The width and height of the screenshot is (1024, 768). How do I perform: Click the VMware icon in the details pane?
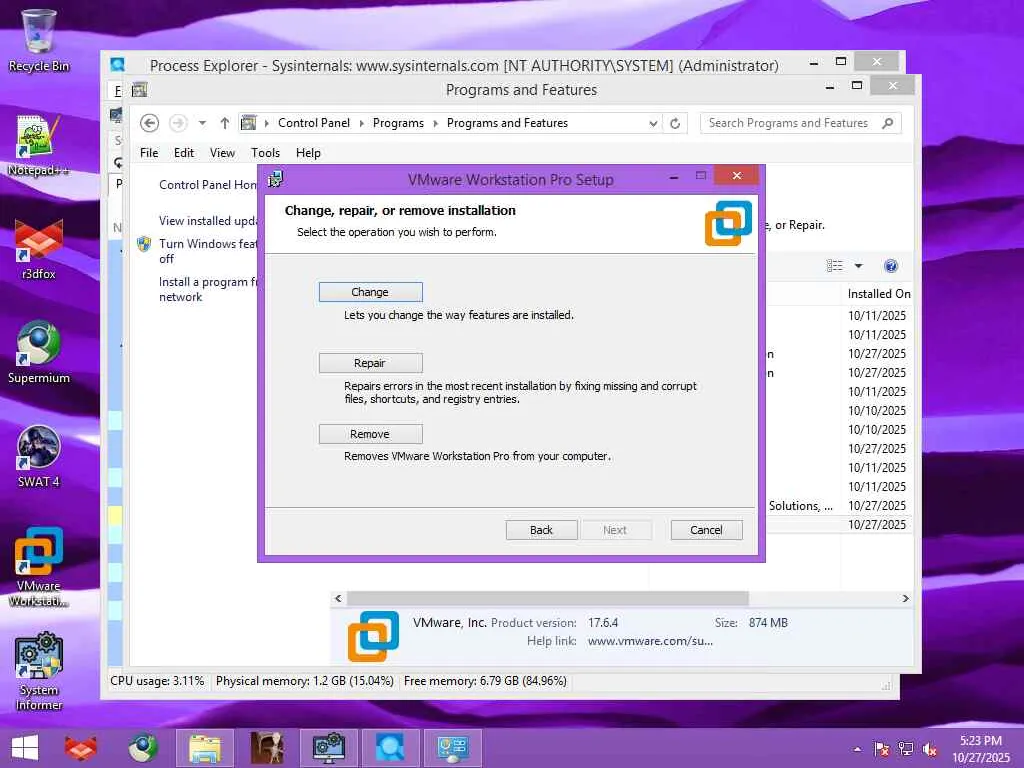(374, 636)
